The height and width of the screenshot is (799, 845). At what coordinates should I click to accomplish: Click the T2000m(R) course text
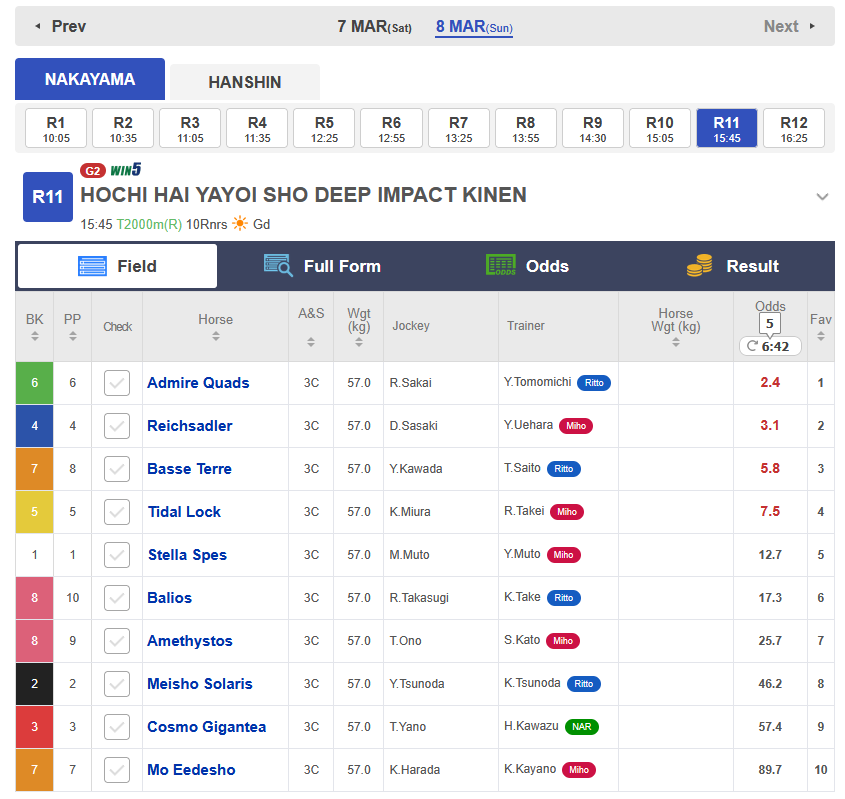click(149, 224)
